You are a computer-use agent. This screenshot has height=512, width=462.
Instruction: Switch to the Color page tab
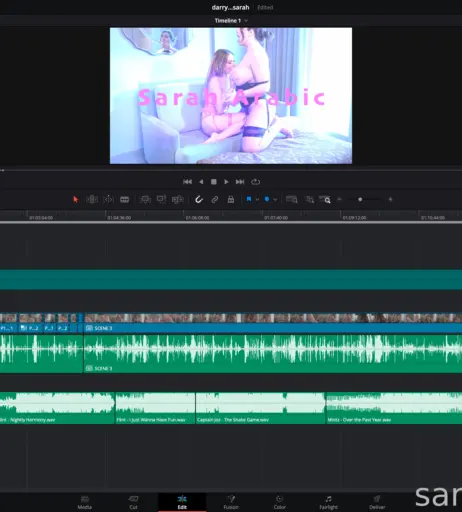(x=280, y=502)
